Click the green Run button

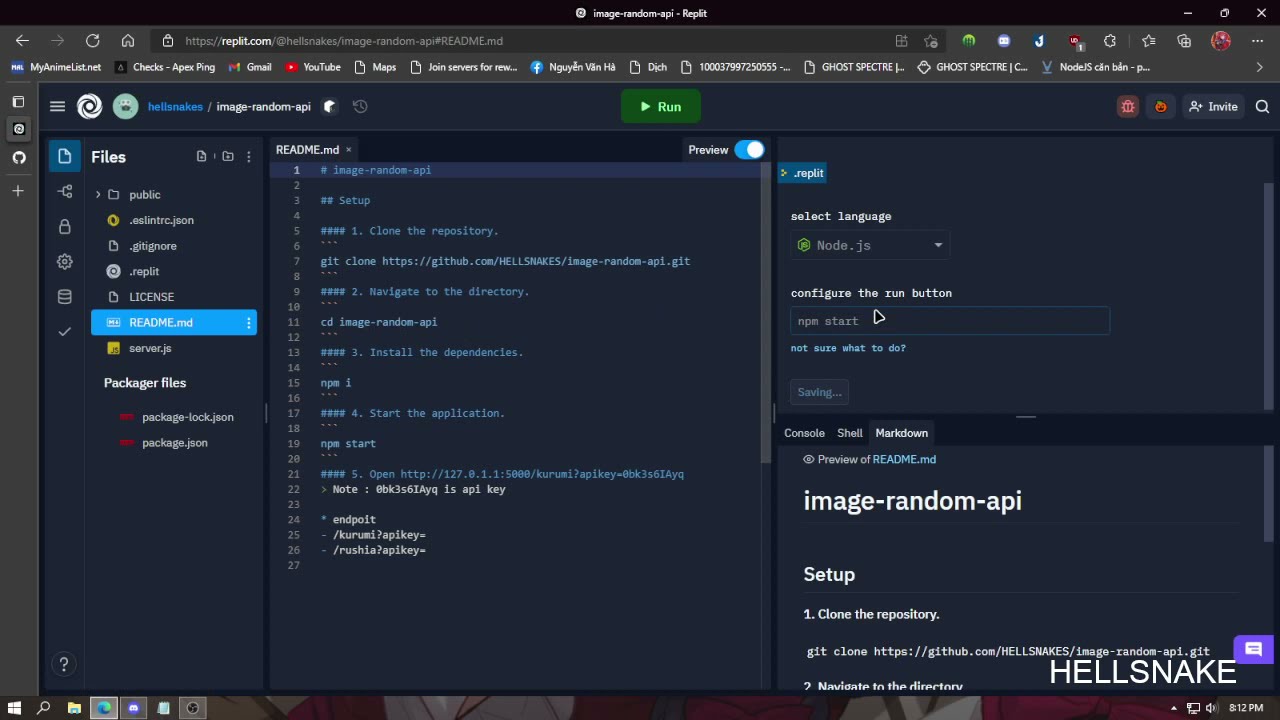click(x=660, y=106)
